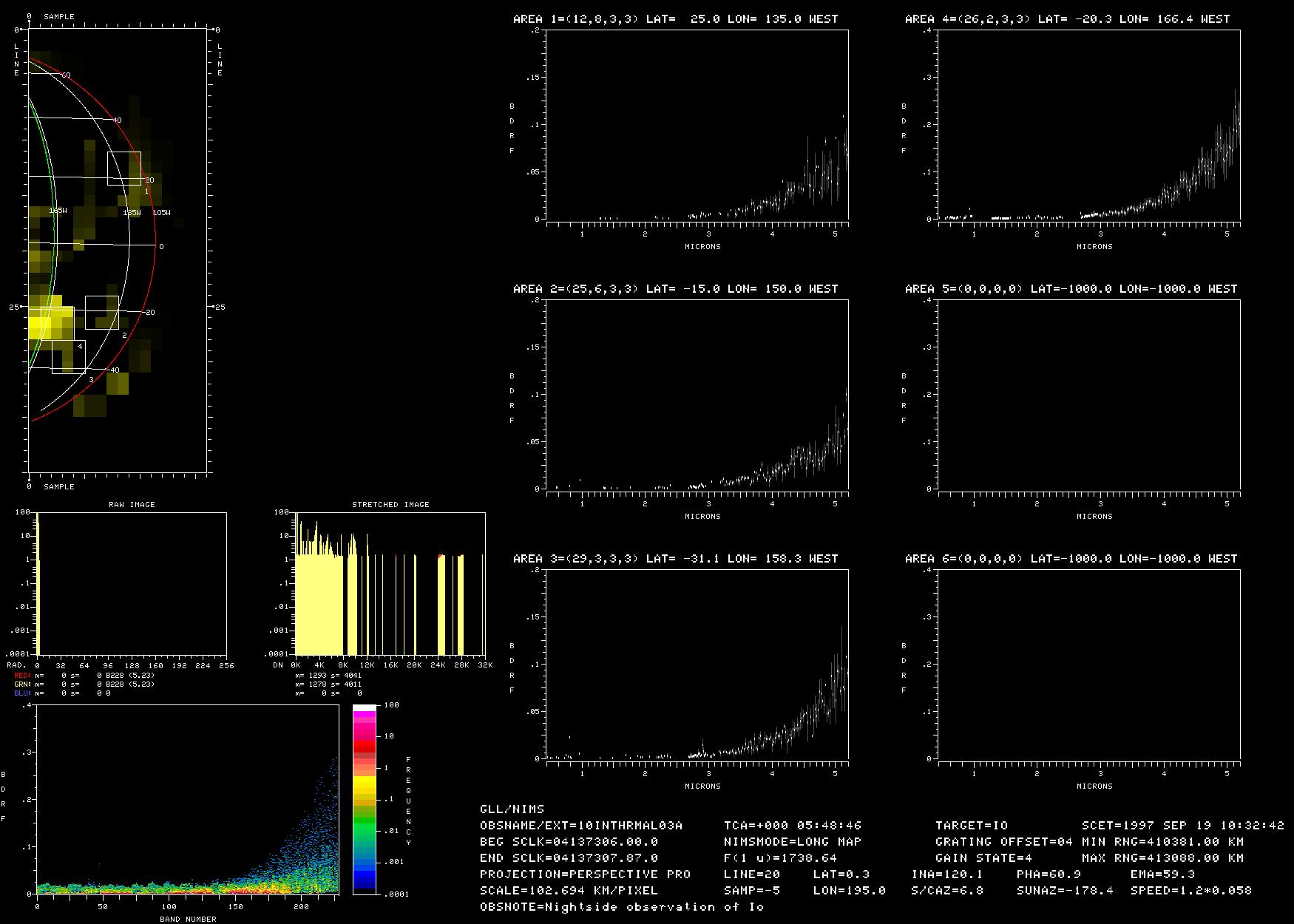The width and height of the screenshot is (1294, 924).
Task: Click the OBSNOTE nightside observation text
Action: coord(621,907)
